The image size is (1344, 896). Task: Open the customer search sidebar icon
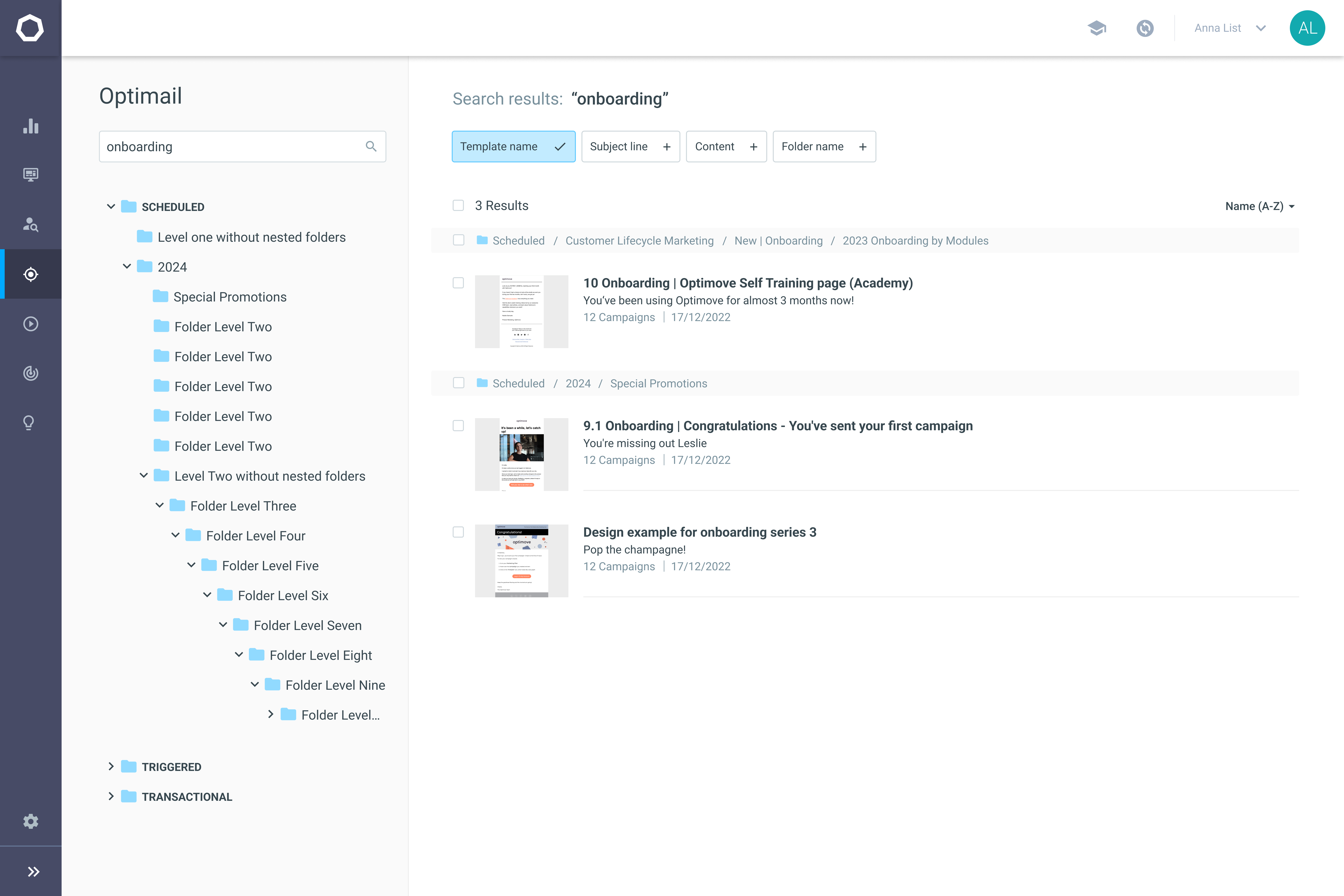click(31, 224)
